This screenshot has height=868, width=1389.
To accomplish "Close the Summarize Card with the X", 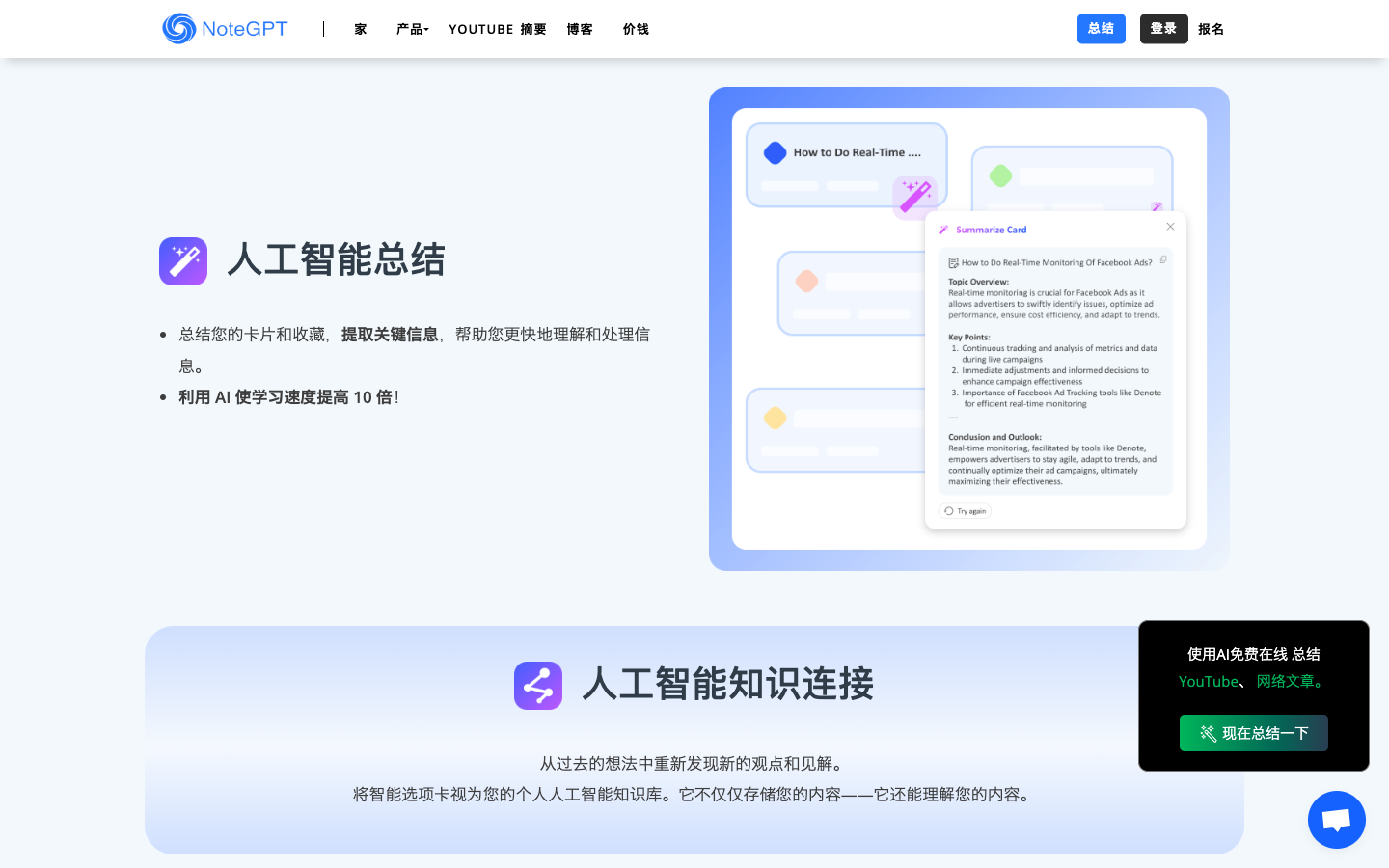I will point(1170,226).
